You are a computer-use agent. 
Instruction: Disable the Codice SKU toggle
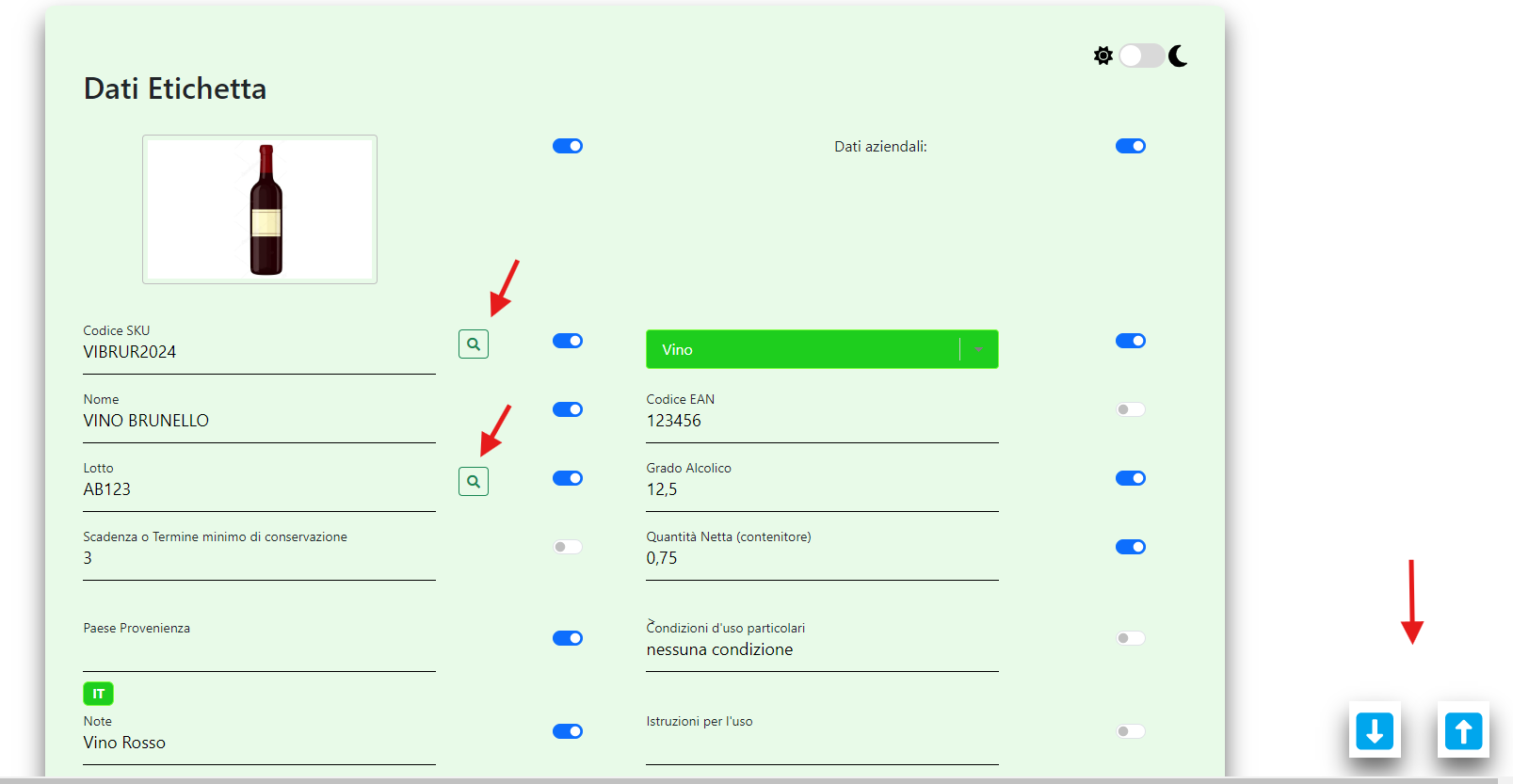point(568,341)
